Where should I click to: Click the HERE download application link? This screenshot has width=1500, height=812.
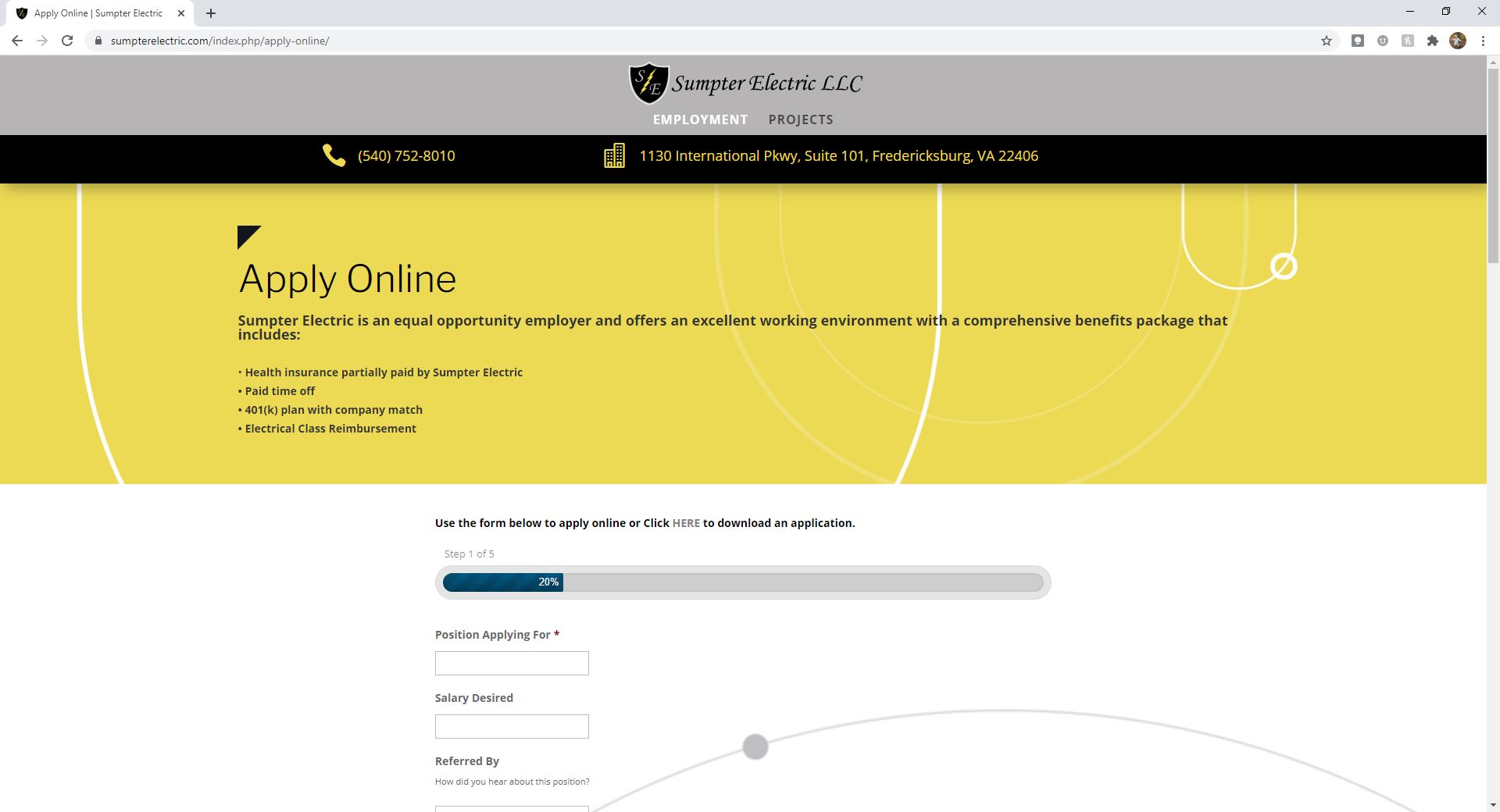tap(686, 523)
